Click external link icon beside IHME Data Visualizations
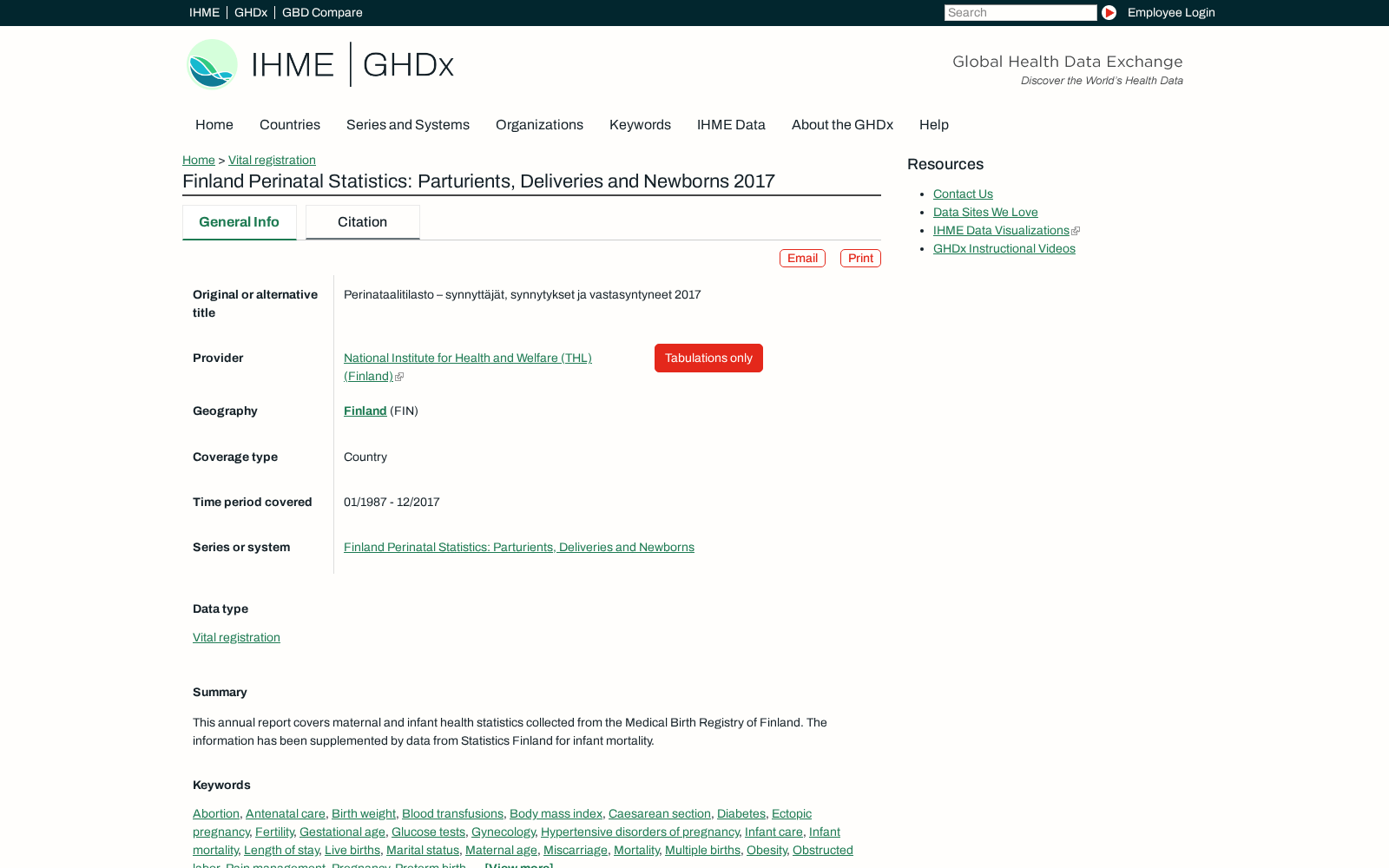 pos(1076,231)
